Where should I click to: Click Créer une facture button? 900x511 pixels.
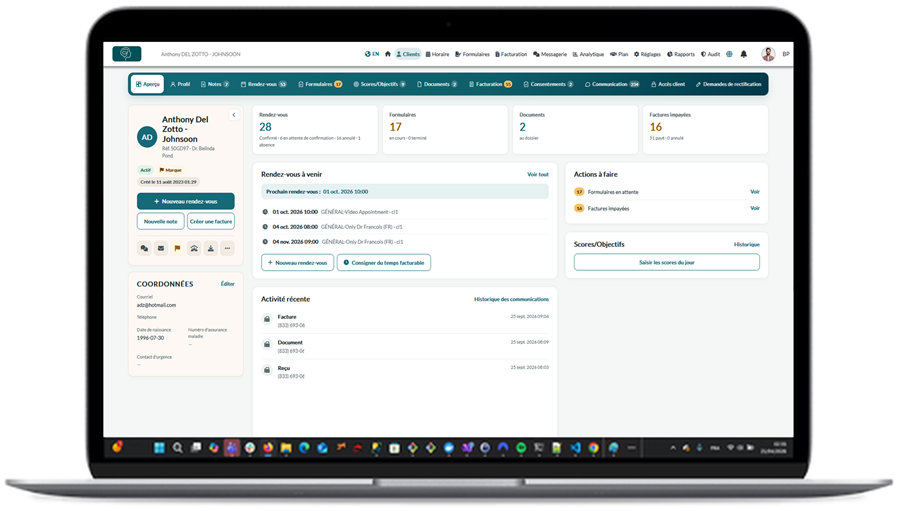[211, 221]
